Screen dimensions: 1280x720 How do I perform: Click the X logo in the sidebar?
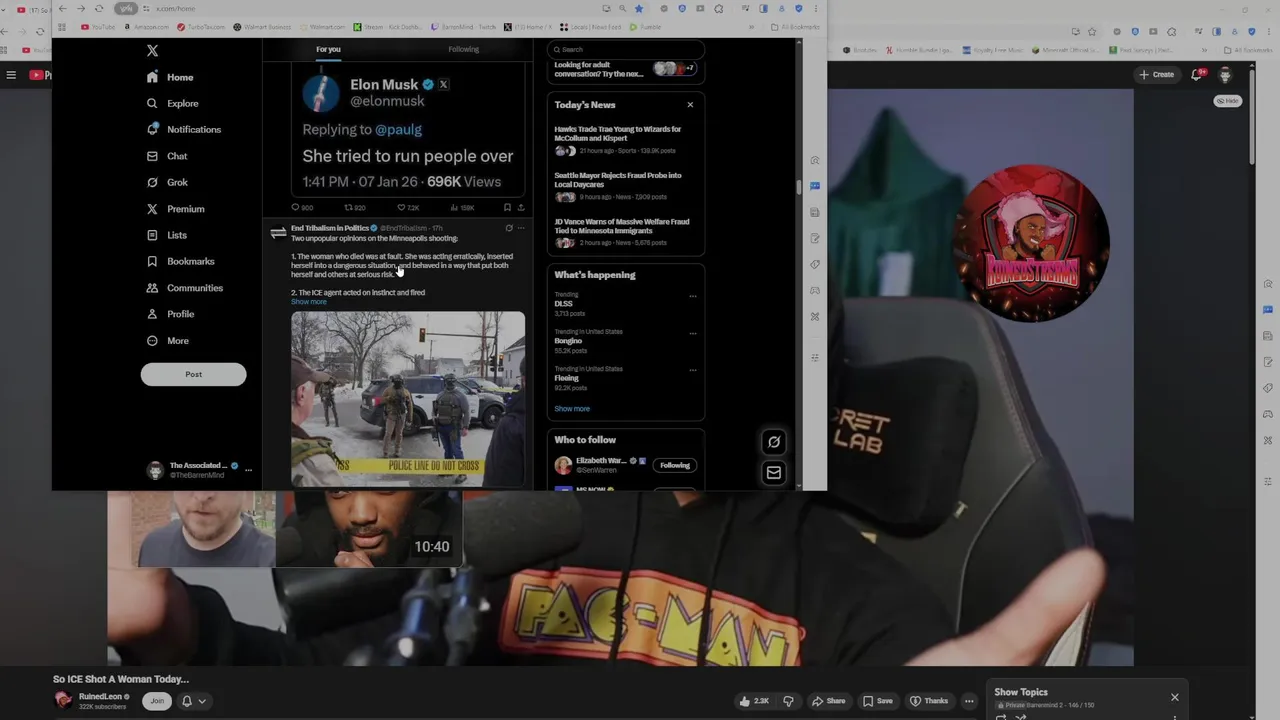(152, 50)
